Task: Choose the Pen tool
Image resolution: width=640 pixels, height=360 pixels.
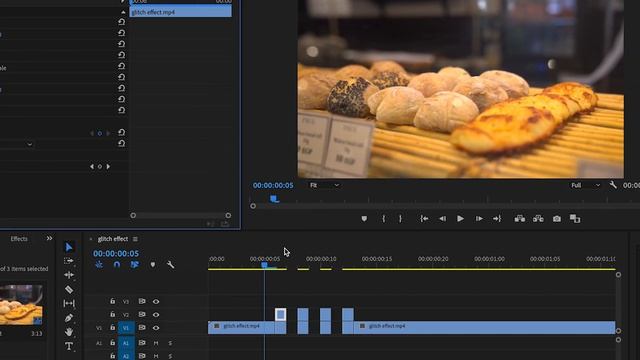Action: click(69, 318)
